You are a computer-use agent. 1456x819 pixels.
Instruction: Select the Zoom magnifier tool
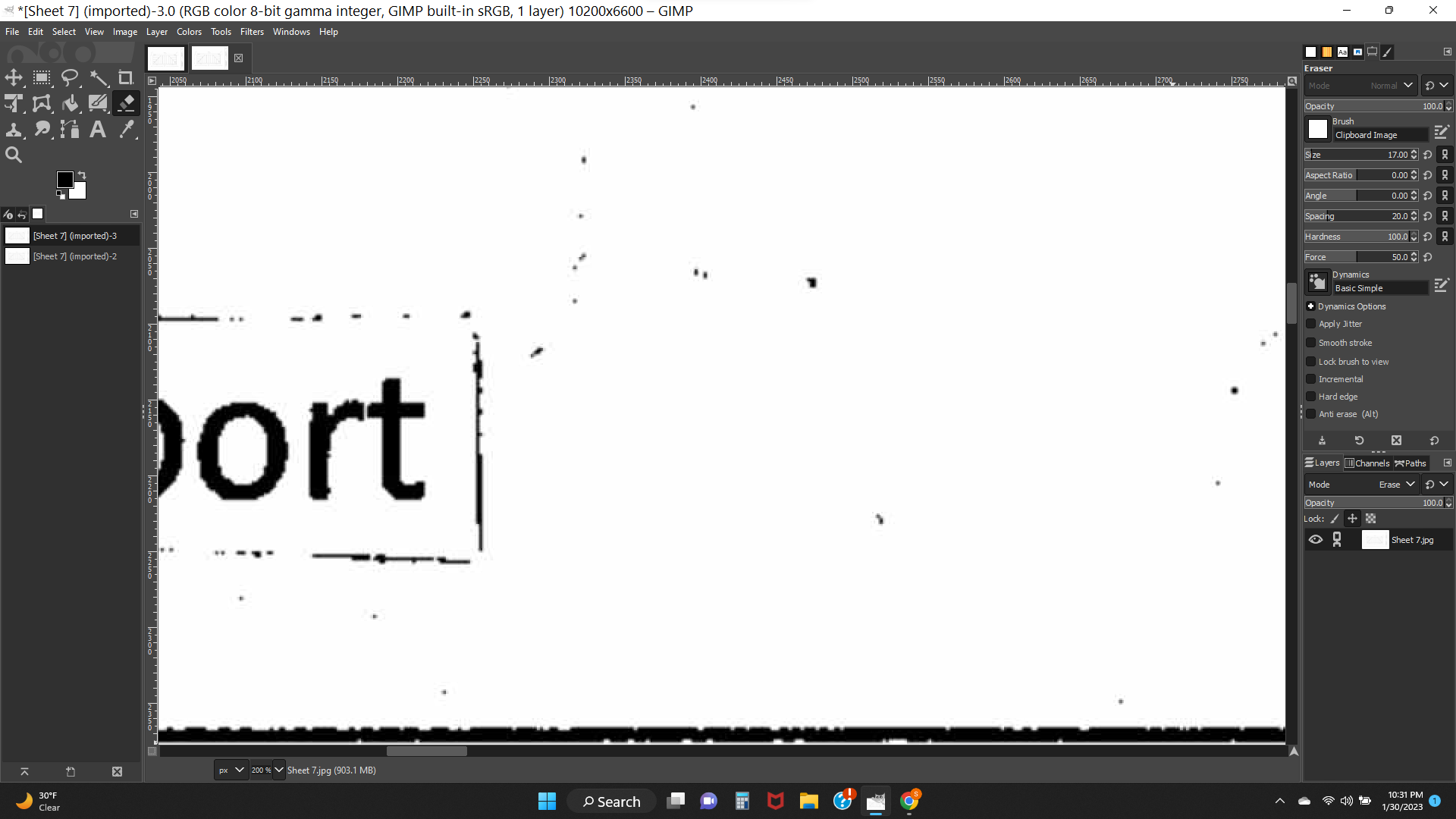14,155
